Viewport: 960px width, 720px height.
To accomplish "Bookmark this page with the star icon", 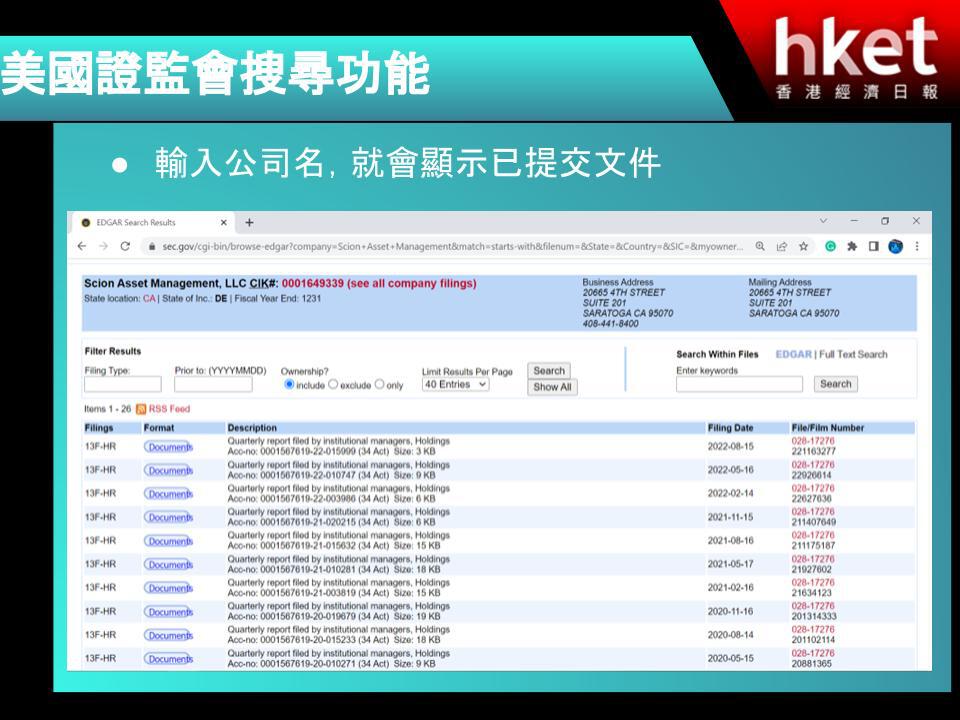I will [804, 246].
